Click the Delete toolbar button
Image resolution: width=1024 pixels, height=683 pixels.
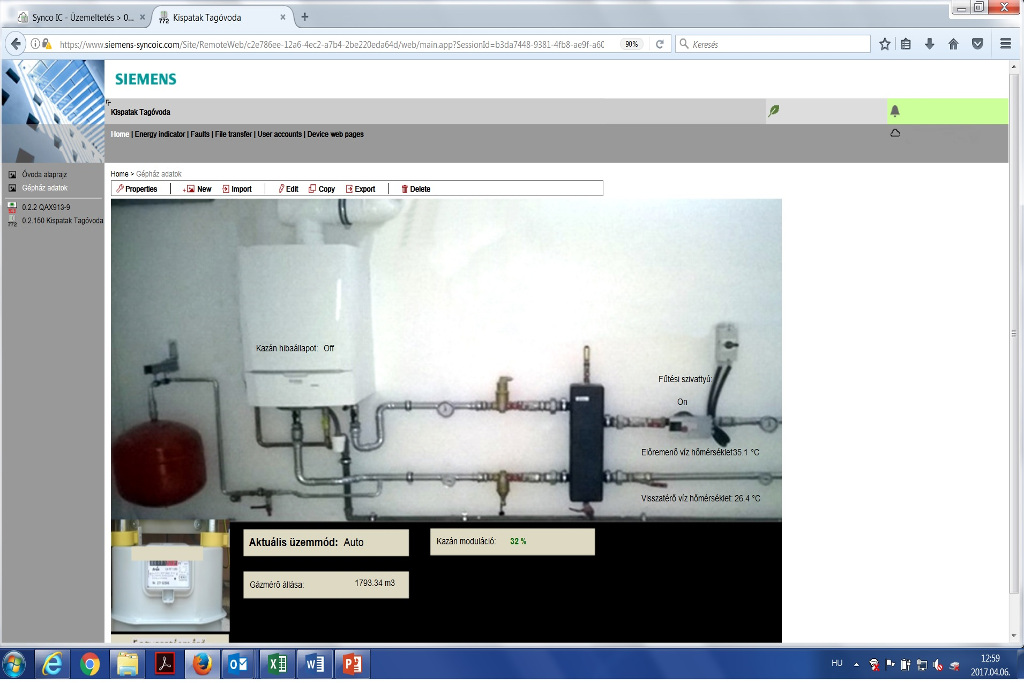(x=416, y=189)
